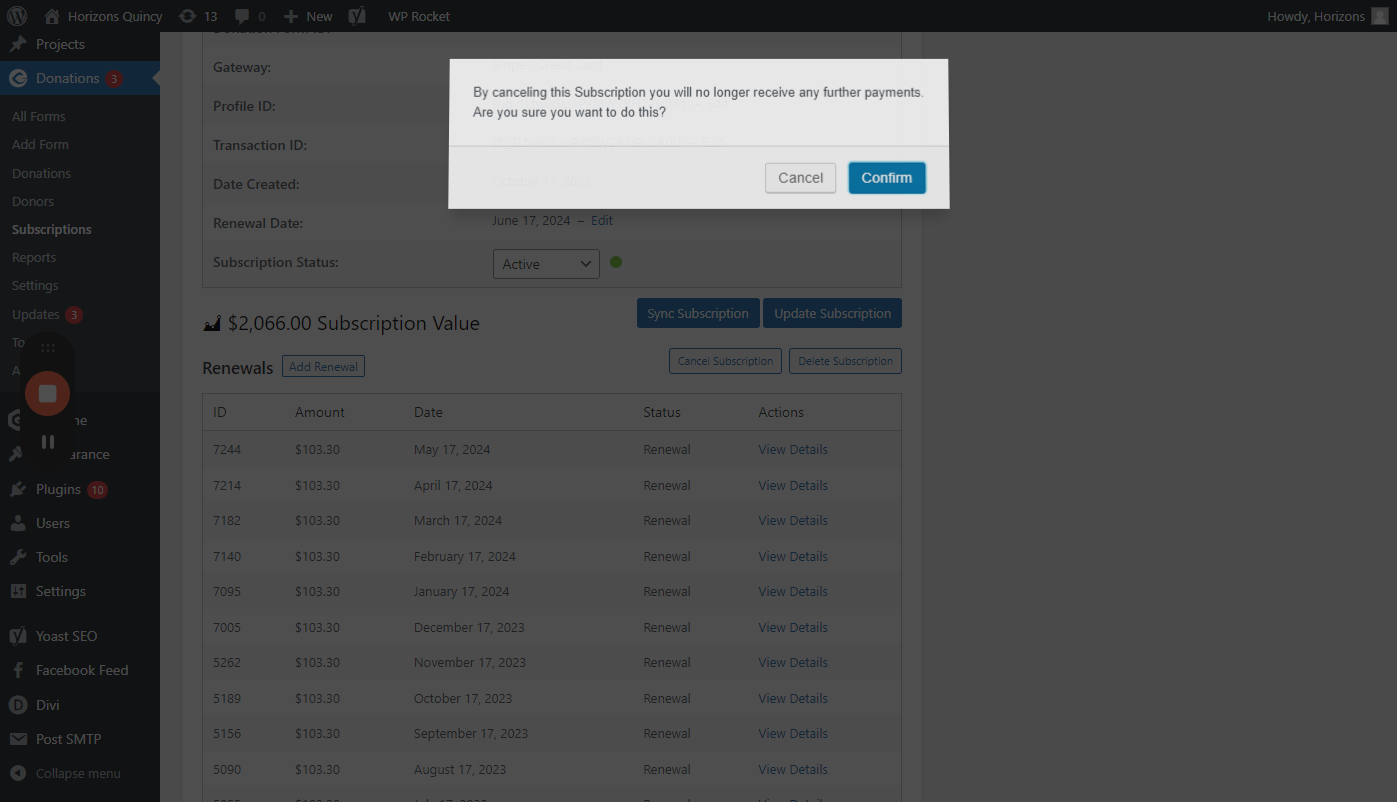Open the Yoast icon in admin bar
The width and height of the screenshot is (1397, 802).
pos(357,16)
